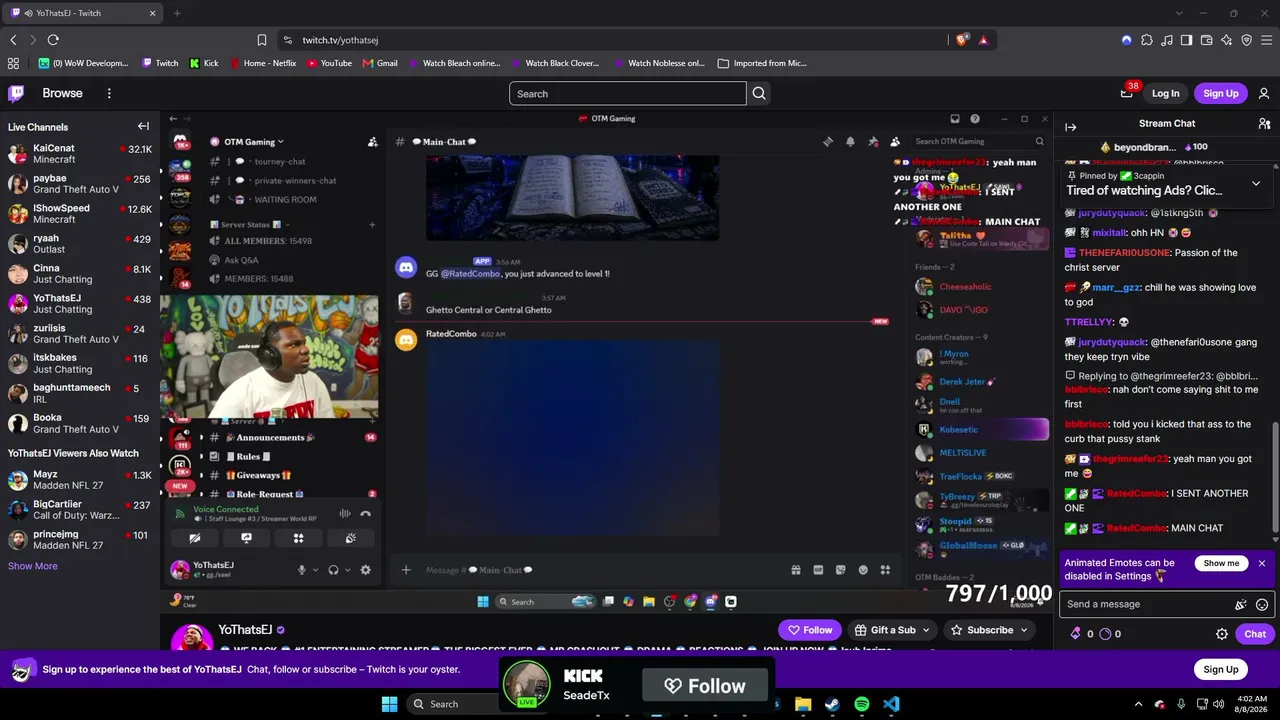Select the YoThatsEJ - Twitch browser tab
Screen dimensions: 1280x720
click(84, 13)
